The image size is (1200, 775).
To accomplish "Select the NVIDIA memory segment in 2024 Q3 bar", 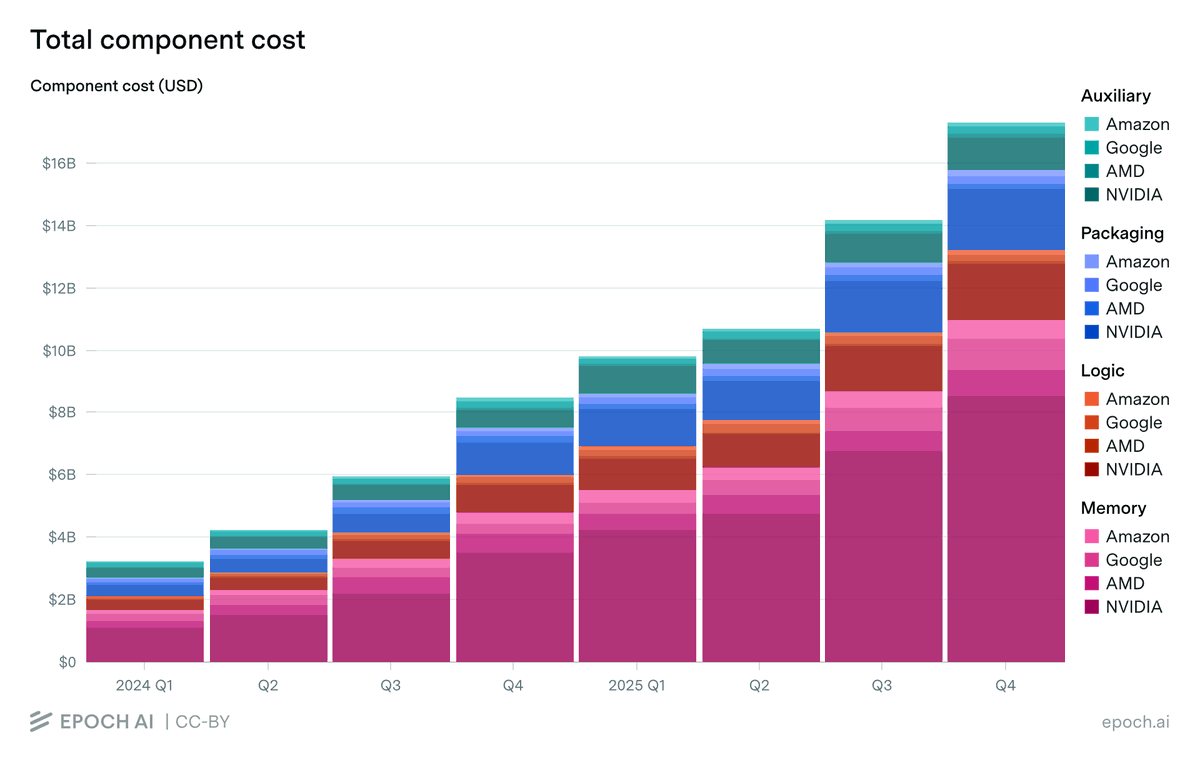I will point(391,628).
